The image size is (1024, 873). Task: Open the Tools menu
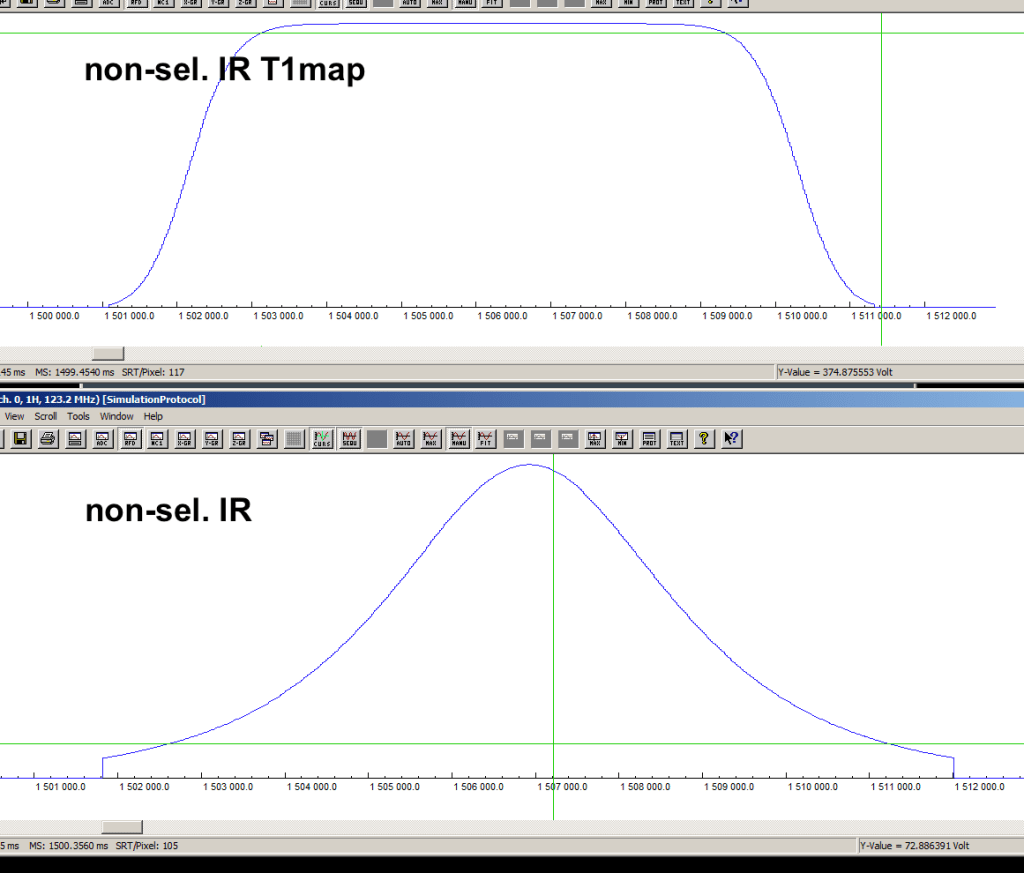click(78, 416)
